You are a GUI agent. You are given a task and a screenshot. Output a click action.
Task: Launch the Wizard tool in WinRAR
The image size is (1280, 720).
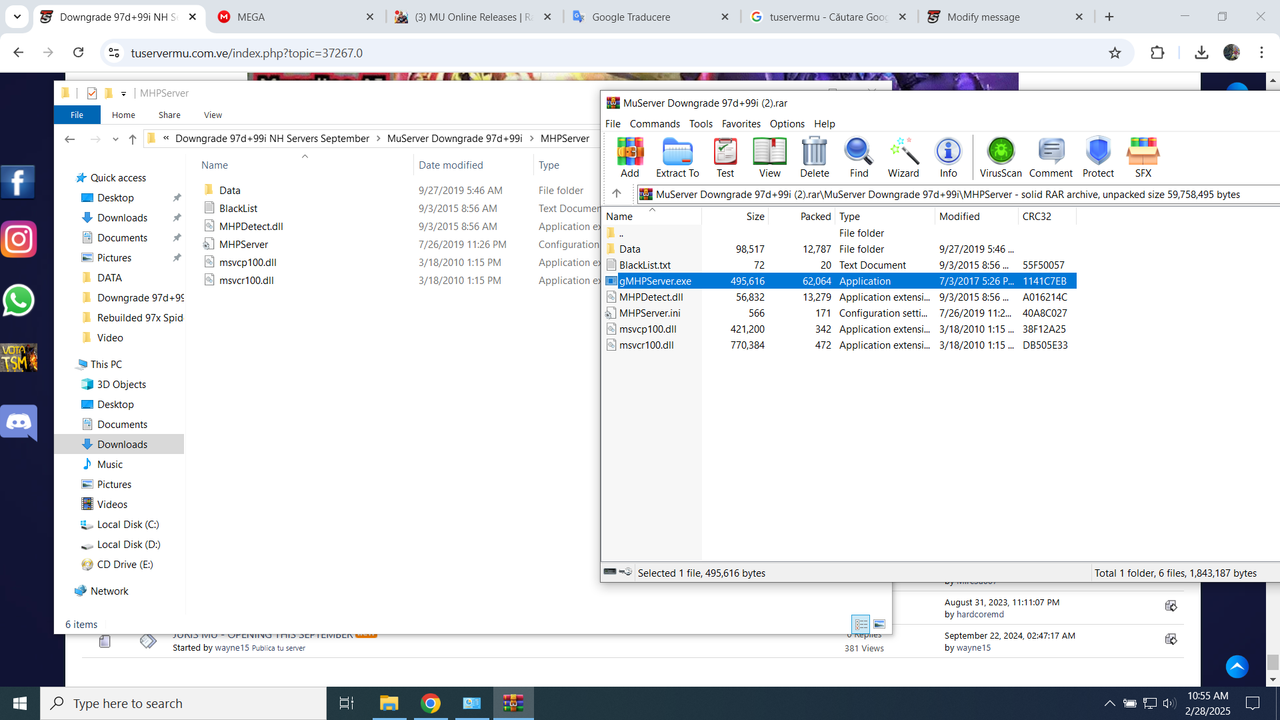(x=903, y=158)
